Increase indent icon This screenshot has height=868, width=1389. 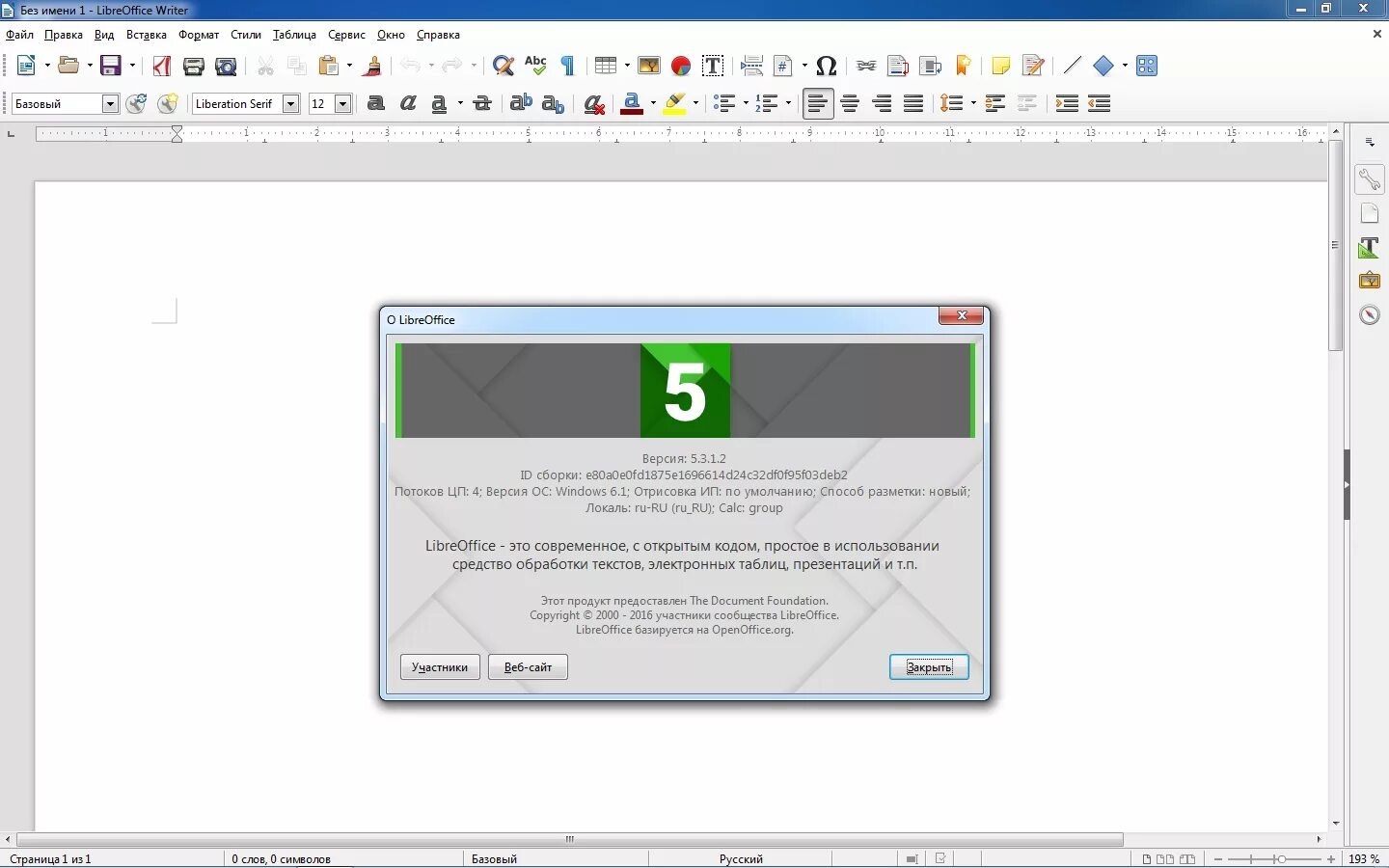click(x=1067, y=103)
